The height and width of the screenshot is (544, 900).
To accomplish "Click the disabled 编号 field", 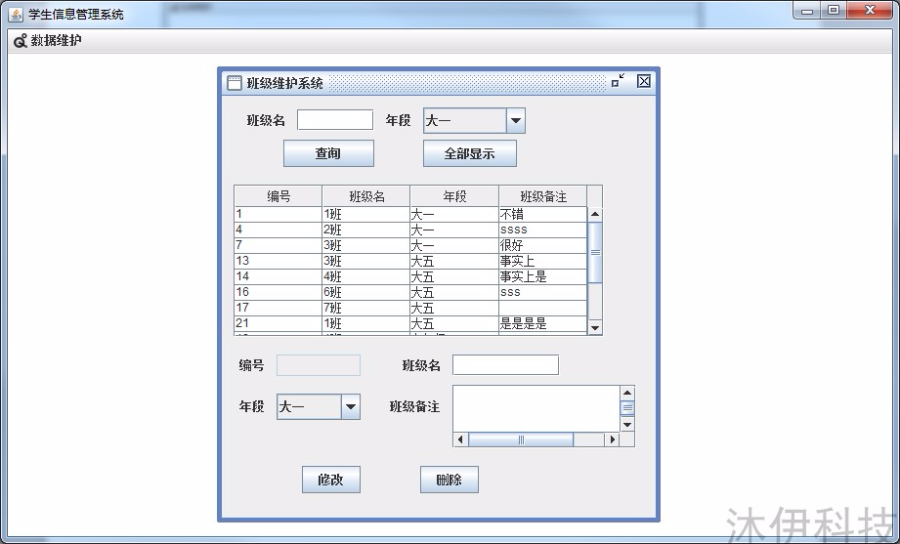I will [x=319, y=365].
